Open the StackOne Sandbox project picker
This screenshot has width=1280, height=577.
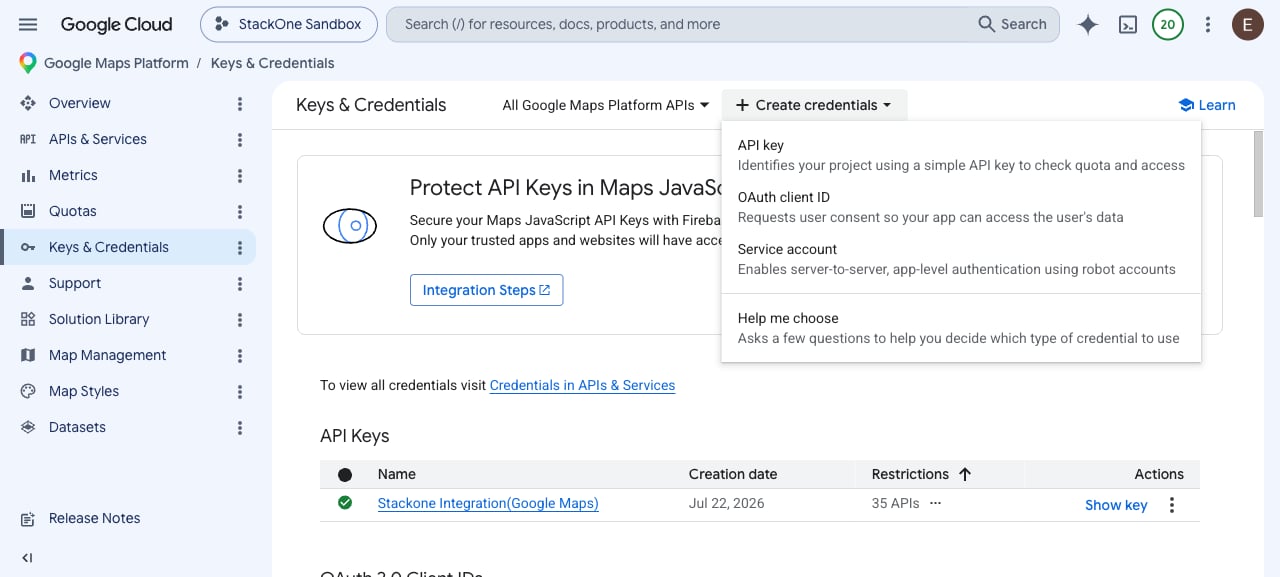(x=289, y=24)
